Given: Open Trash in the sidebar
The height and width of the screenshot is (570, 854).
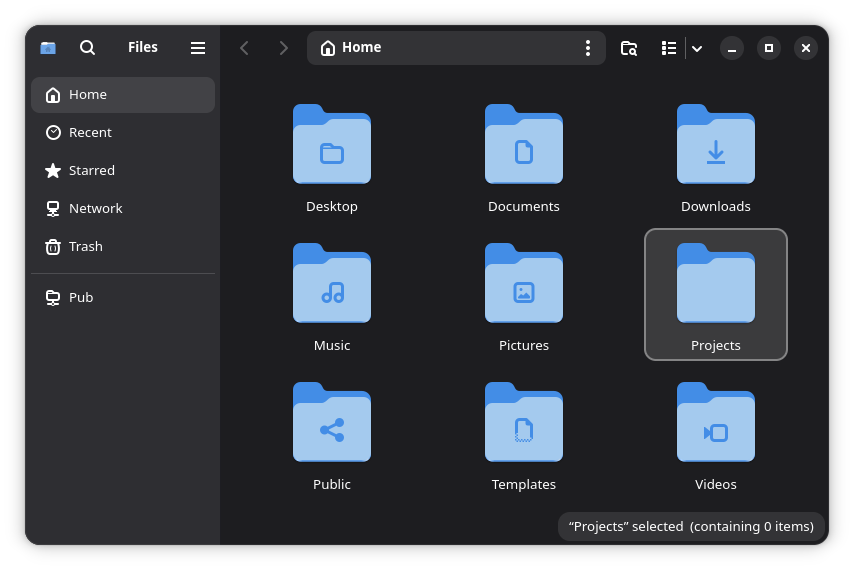Looking at the screenshot, I should click(123, 247).
